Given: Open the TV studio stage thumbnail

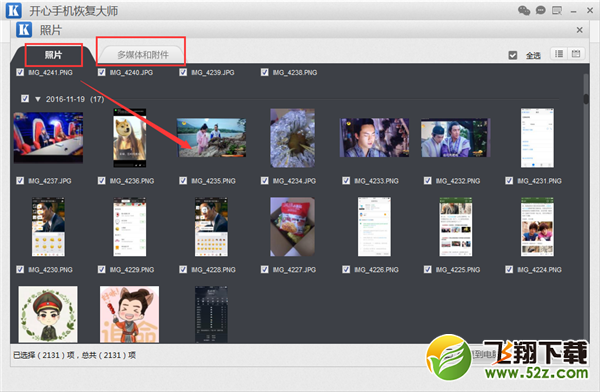Looking at the screenshot, I should click(x=48, y=137).
